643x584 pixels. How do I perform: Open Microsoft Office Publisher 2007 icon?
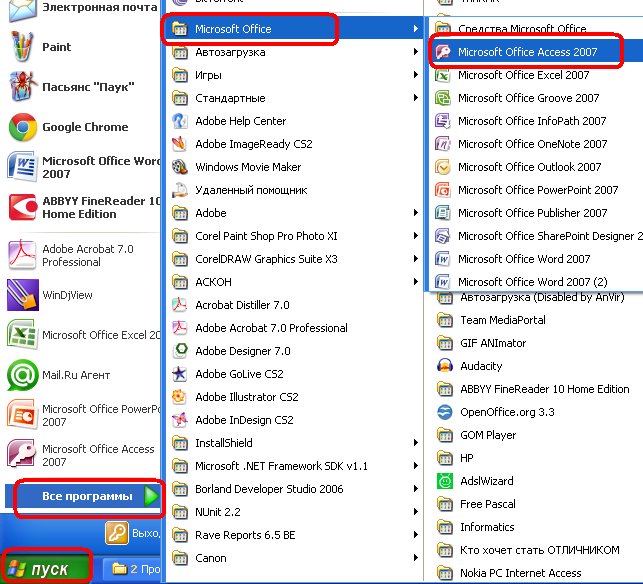point(443,213)
